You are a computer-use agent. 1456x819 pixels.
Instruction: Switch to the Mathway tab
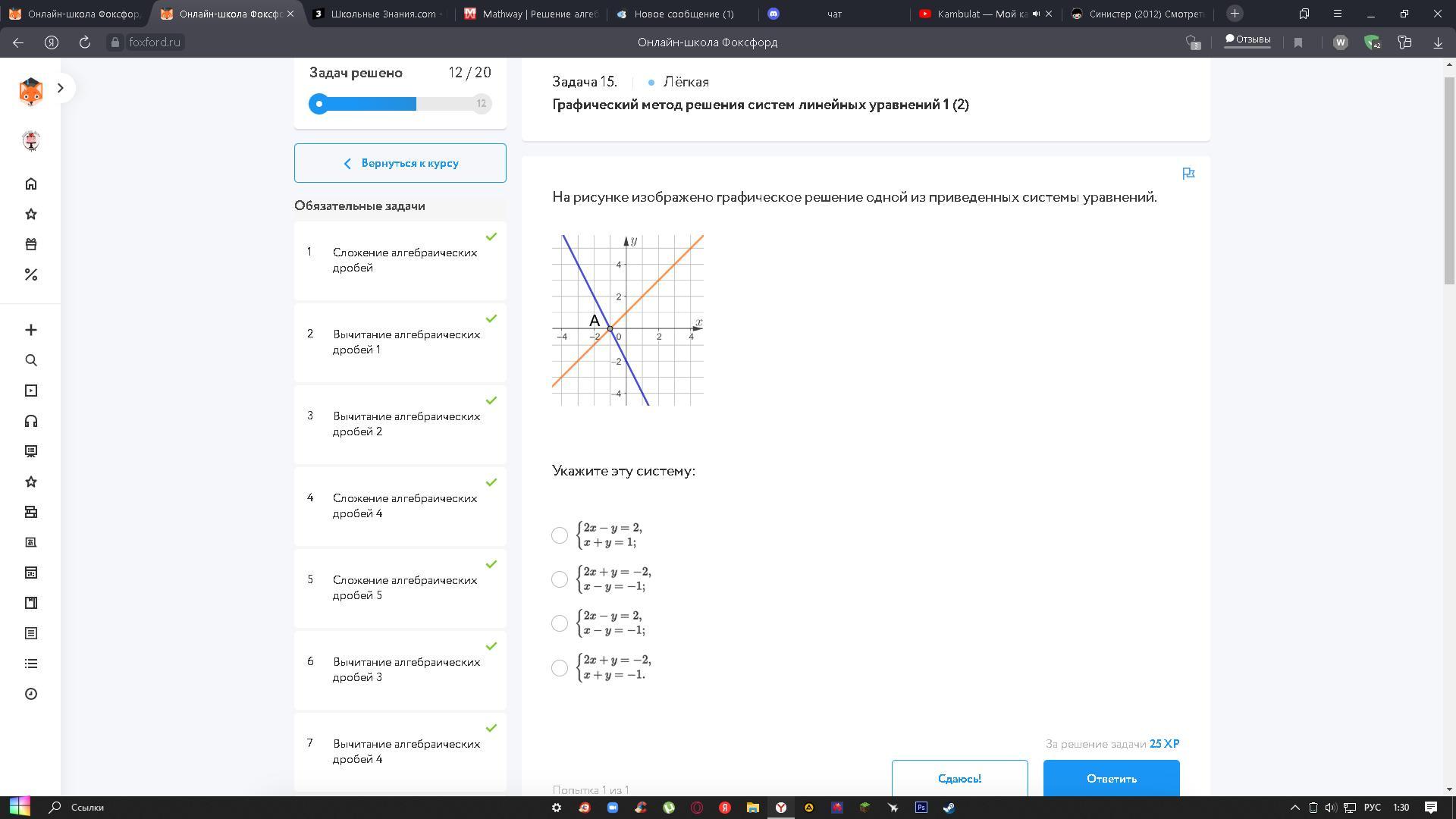click(531, 14)
